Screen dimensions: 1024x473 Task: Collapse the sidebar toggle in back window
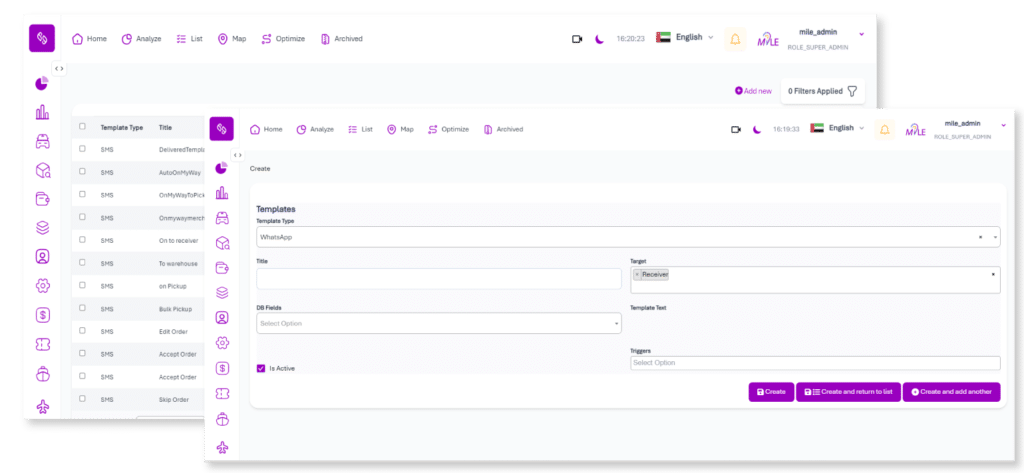(x=59, y=69)
